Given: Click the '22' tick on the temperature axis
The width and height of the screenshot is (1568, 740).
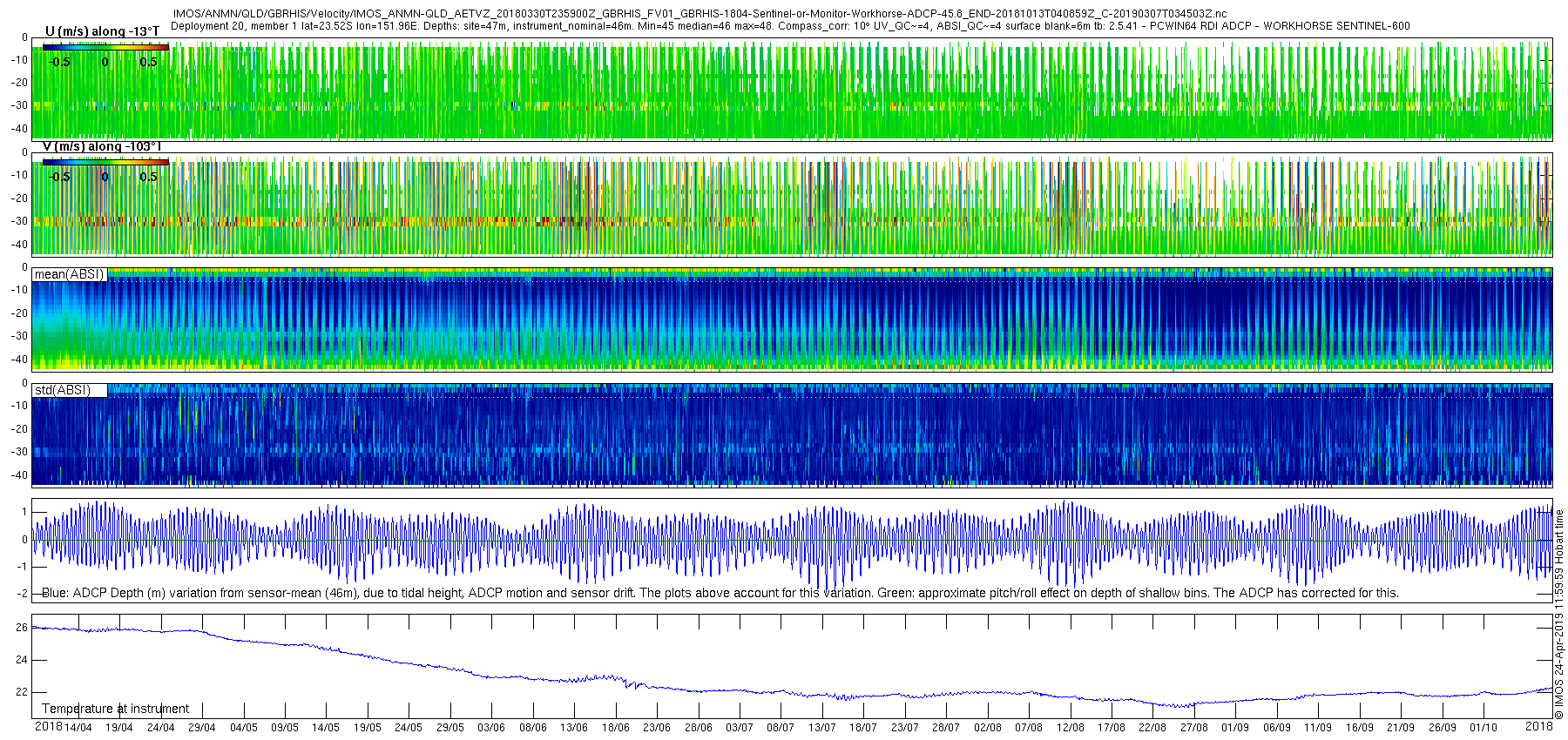Looking at the screenshot, I should click(22, 692).
